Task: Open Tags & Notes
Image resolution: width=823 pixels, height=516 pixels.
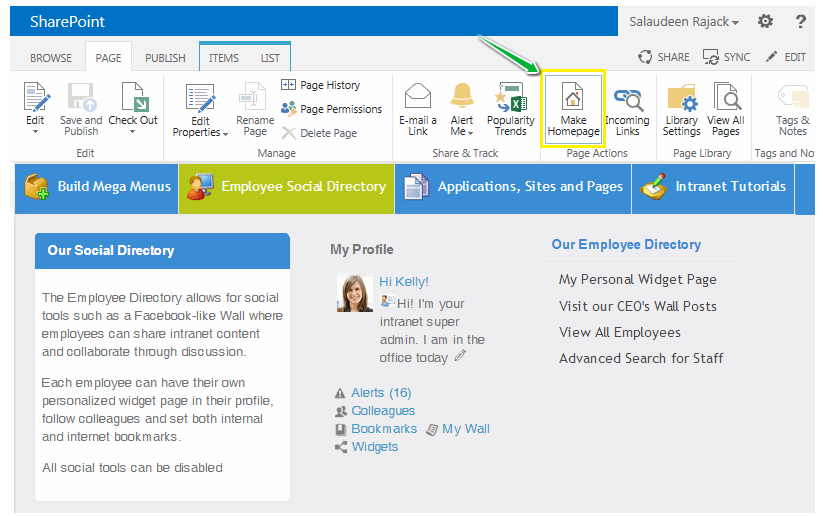Action: 793,109
